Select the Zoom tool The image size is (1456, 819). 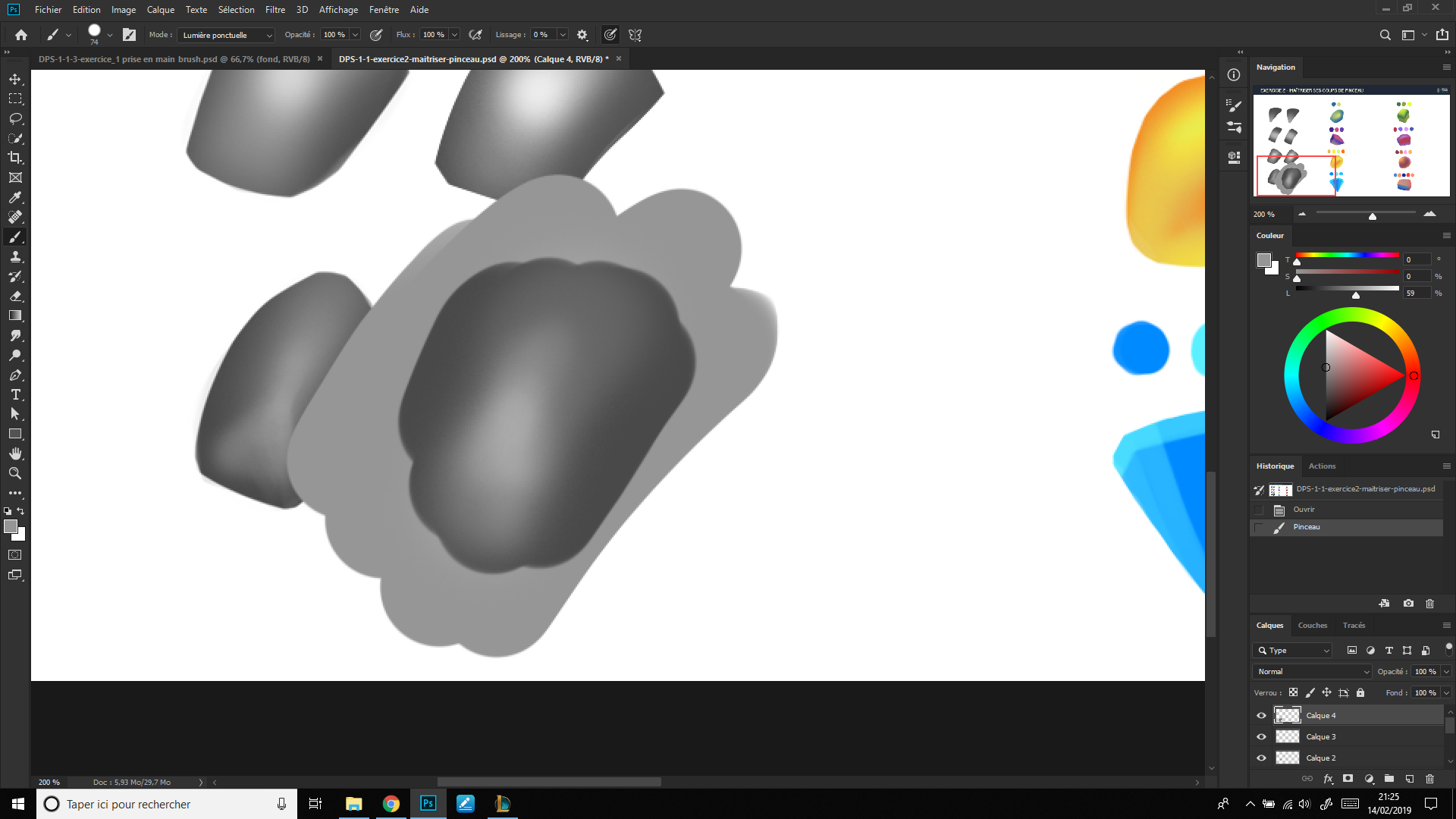[x=15, y=473]
